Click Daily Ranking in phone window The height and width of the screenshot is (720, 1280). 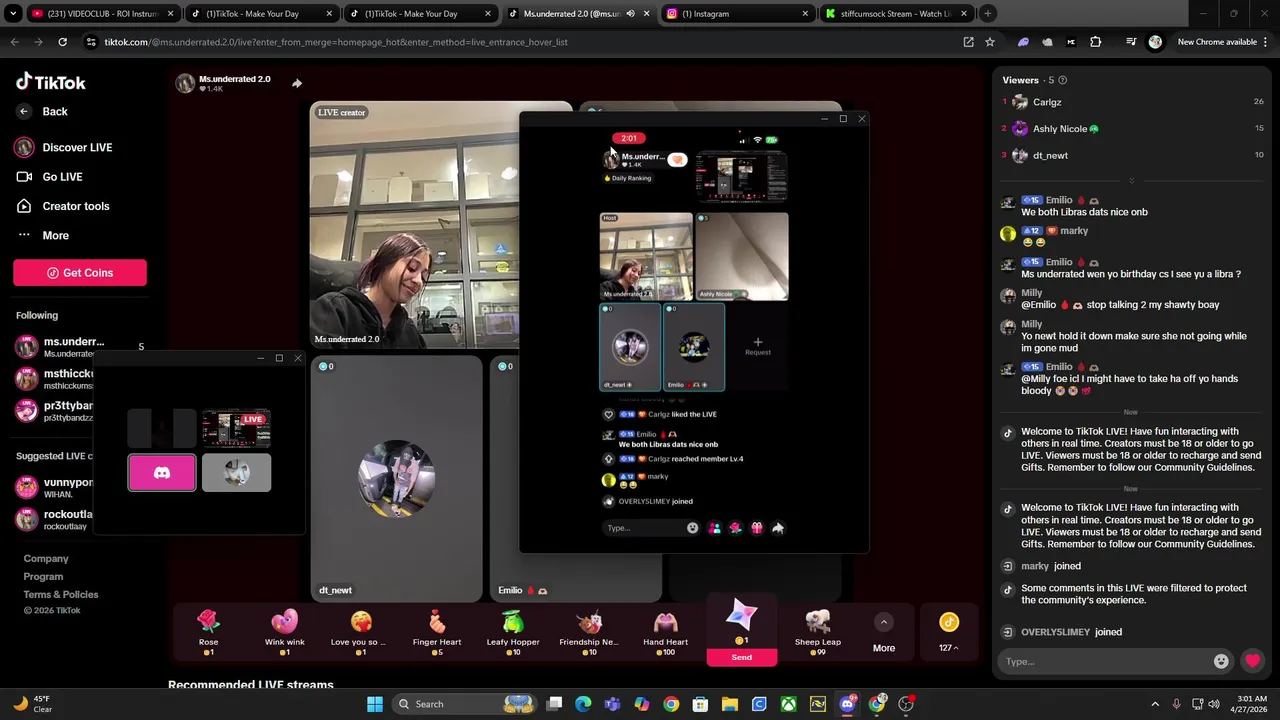[x=628, y=178]
